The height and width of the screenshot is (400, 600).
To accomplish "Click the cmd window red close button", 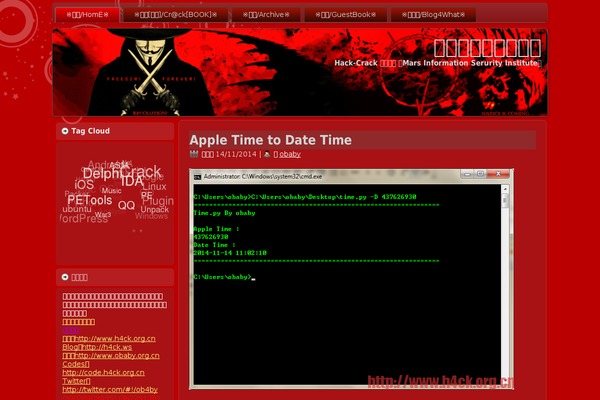I will click(498, 174).
